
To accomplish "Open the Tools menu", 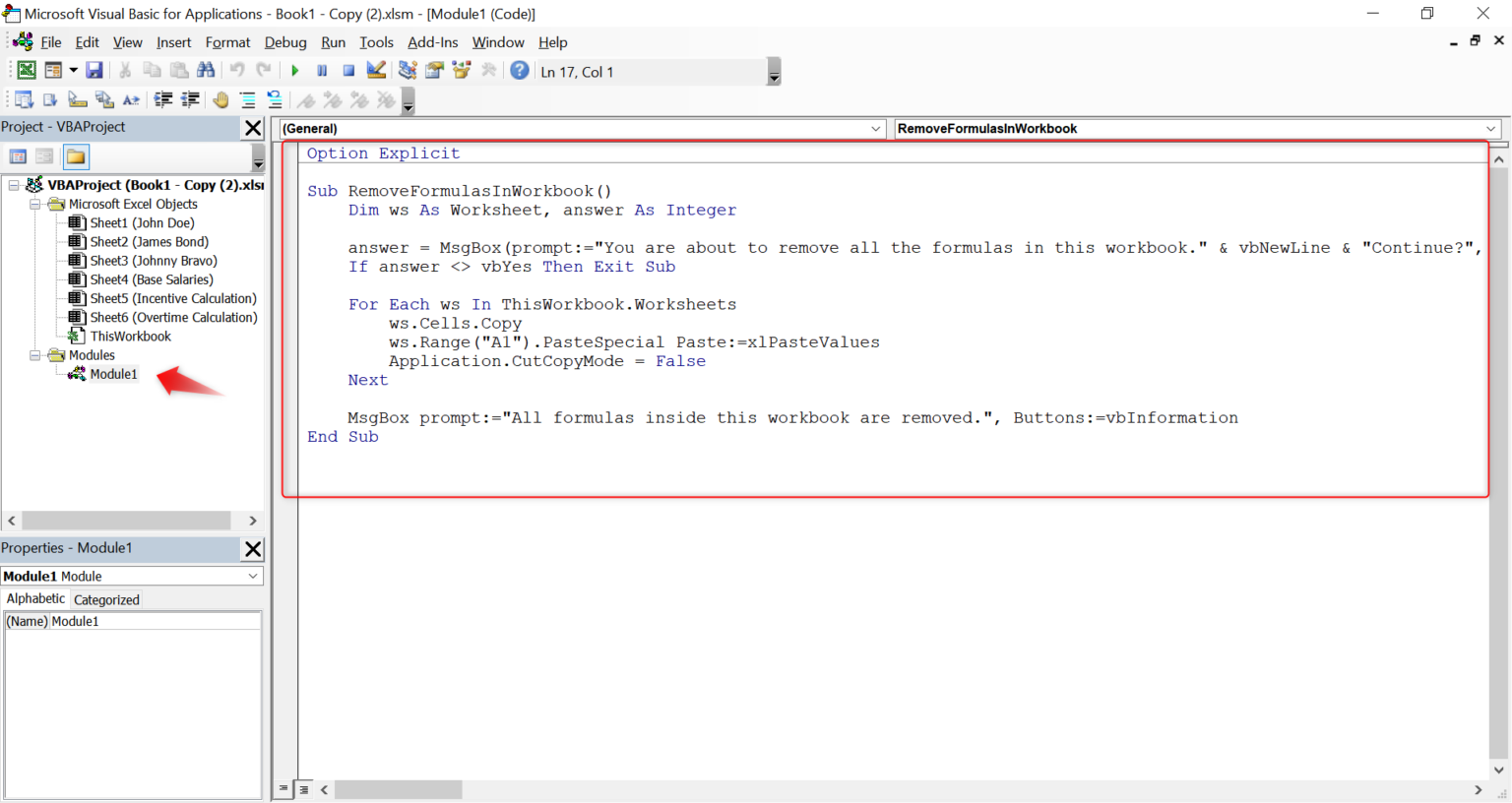I will (376, 42).
